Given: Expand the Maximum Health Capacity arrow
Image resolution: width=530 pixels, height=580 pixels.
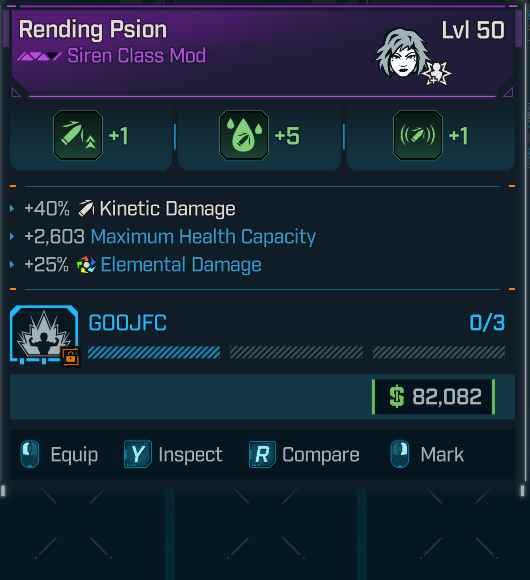Looking at the screenshot, I should [x=12, y=236].
